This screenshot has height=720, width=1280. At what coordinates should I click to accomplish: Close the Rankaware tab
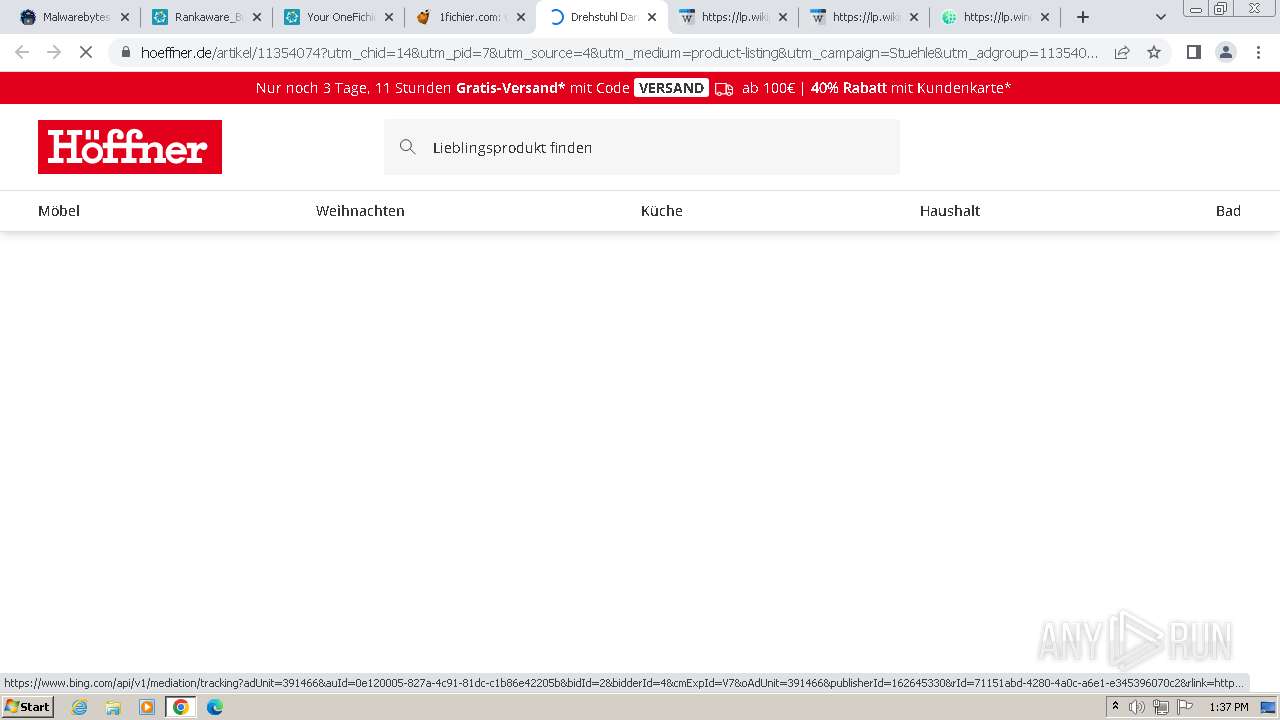point(257,17)
